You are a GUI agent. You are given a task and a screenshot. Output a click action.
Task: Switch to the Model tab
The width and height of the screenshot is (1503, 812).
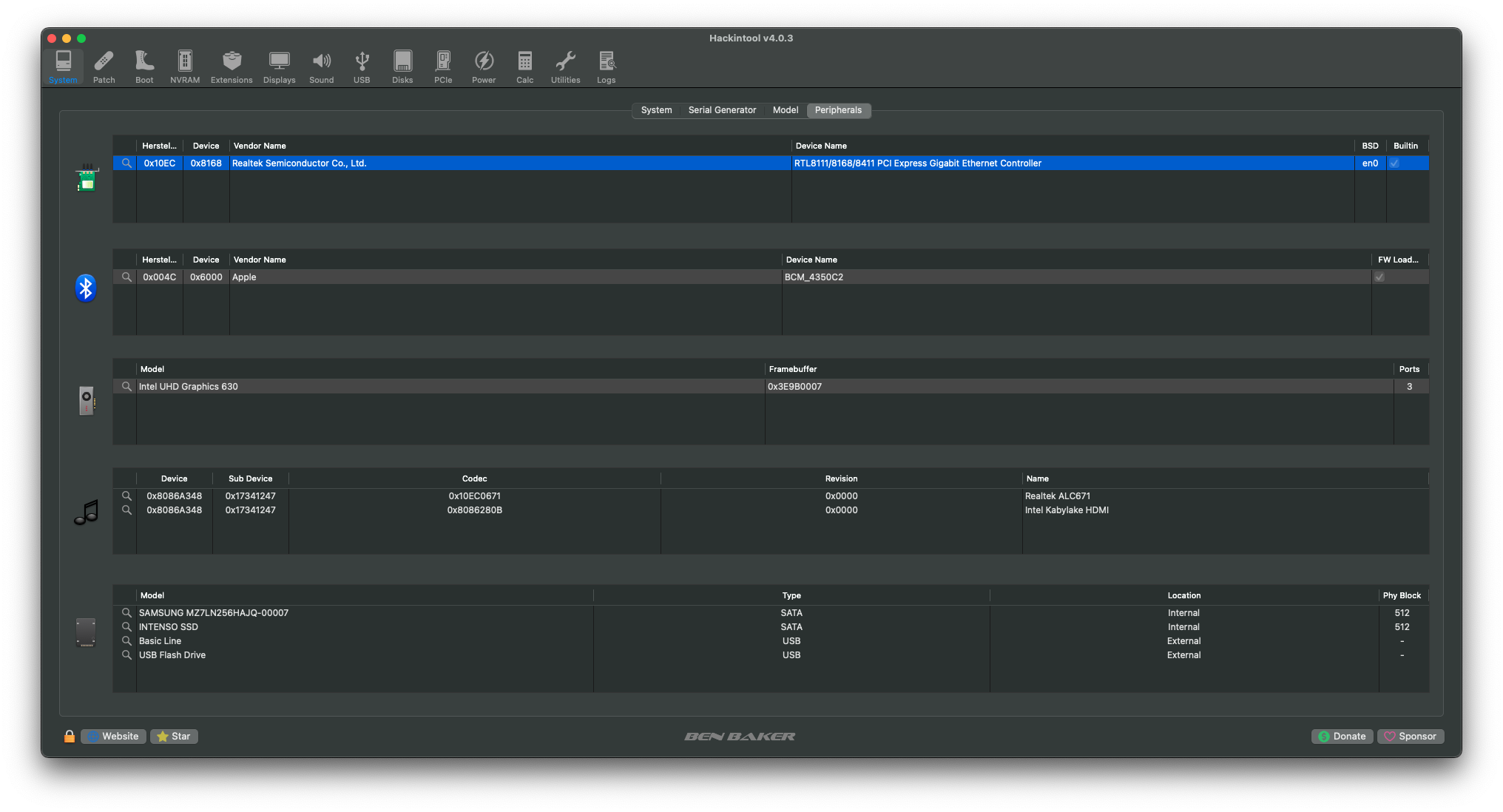click(785, 110)
